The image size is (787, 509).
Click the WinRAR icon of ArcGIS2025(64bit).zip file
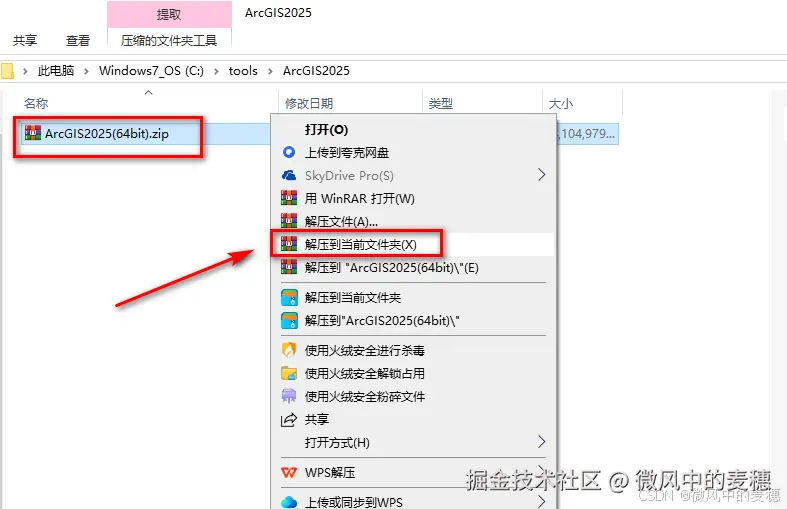33,133
